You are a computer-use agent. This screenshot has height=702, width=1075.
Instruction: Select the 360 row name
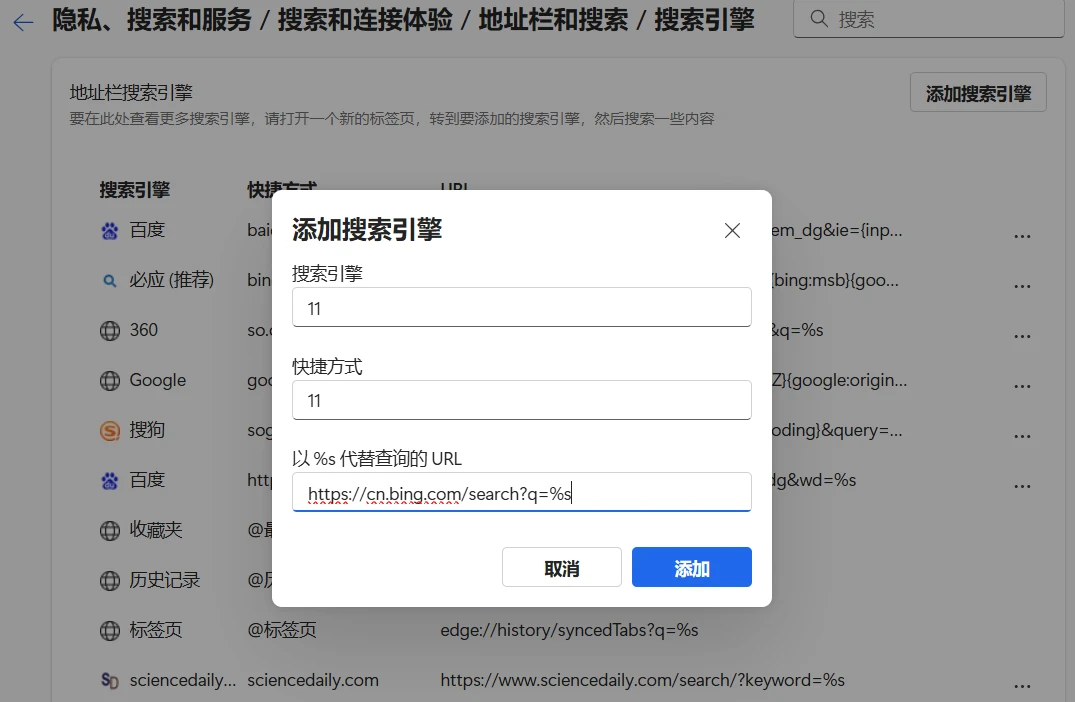click(144, 330)
